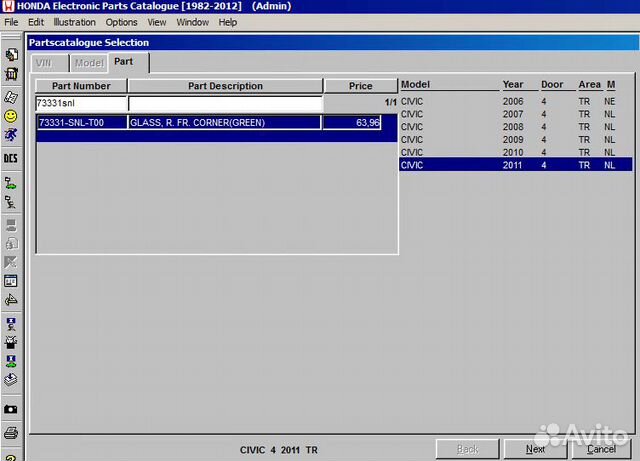Select the CIVIC 2006 model row
The width and height of the screenshot is (640, 461).
click(x=516, y=101)
